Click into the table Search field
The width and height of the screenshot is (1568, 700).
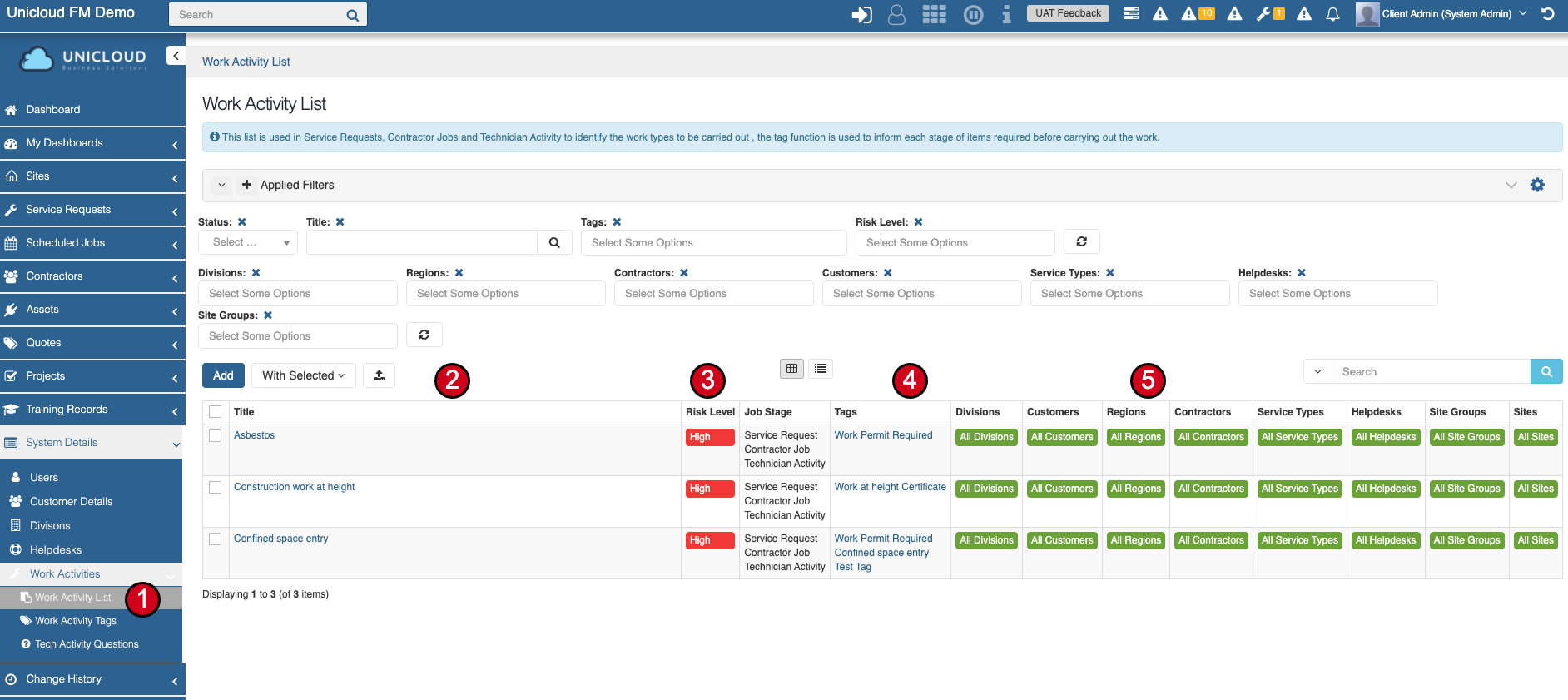pos(1432,371)
